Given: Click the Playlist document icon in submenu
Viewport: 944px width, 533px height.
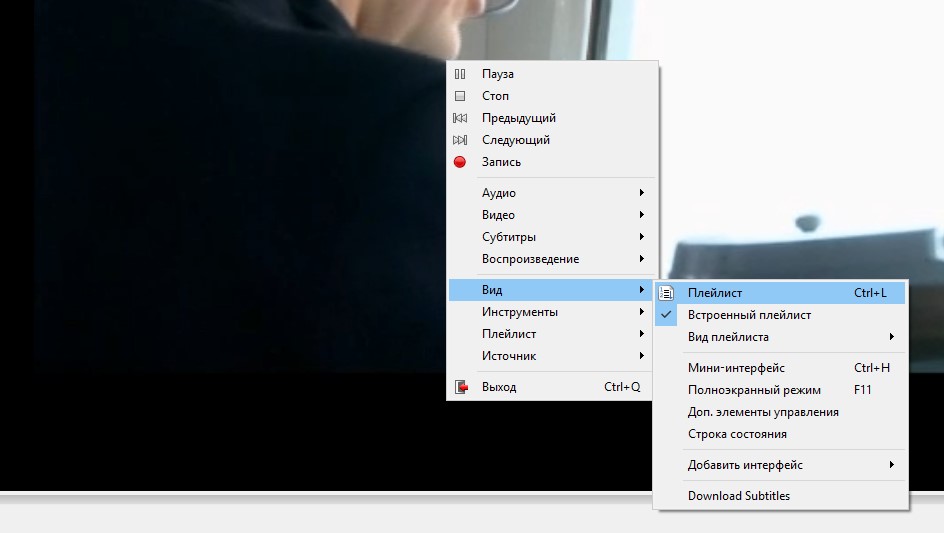Looking at the screenshot, I should pyautogui.click(x=667, y=293).
